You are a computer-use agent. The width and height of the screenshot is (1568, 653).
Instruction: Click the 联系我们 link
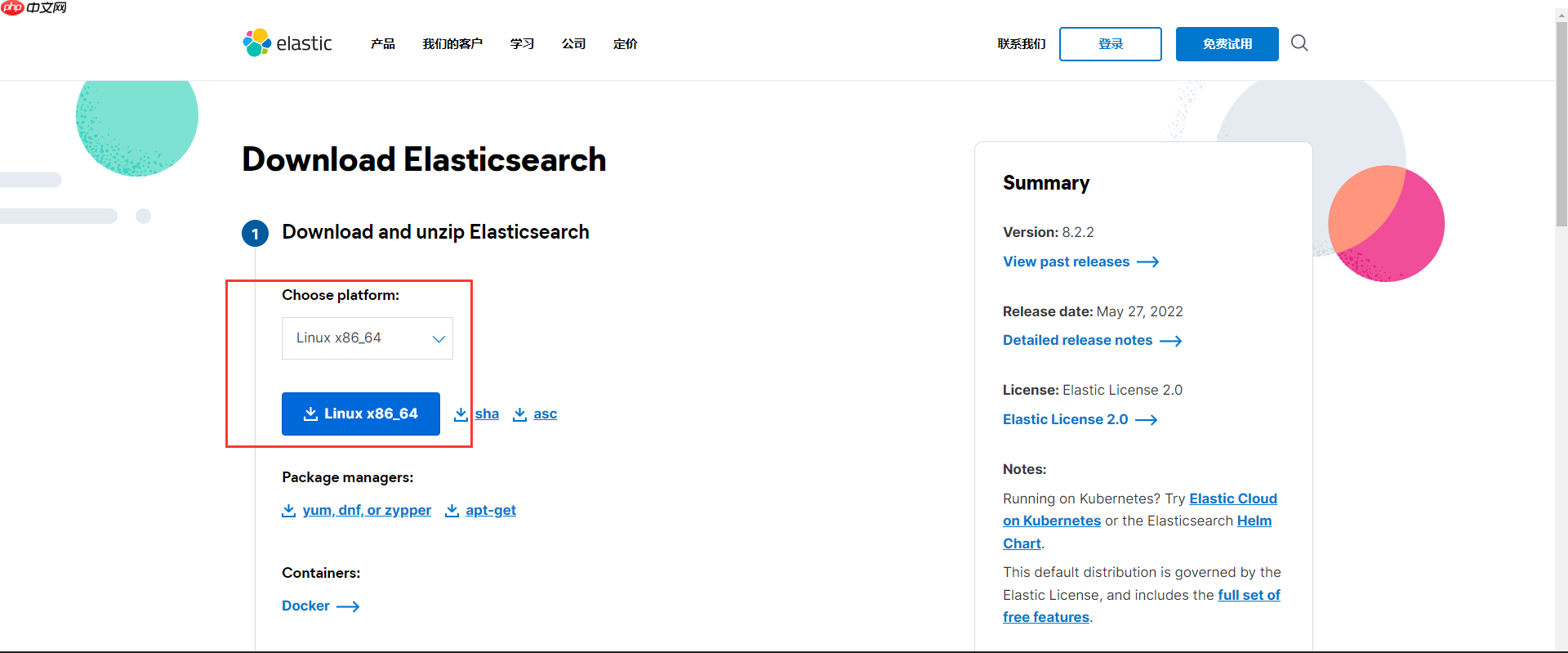[x=1022, y=44]
